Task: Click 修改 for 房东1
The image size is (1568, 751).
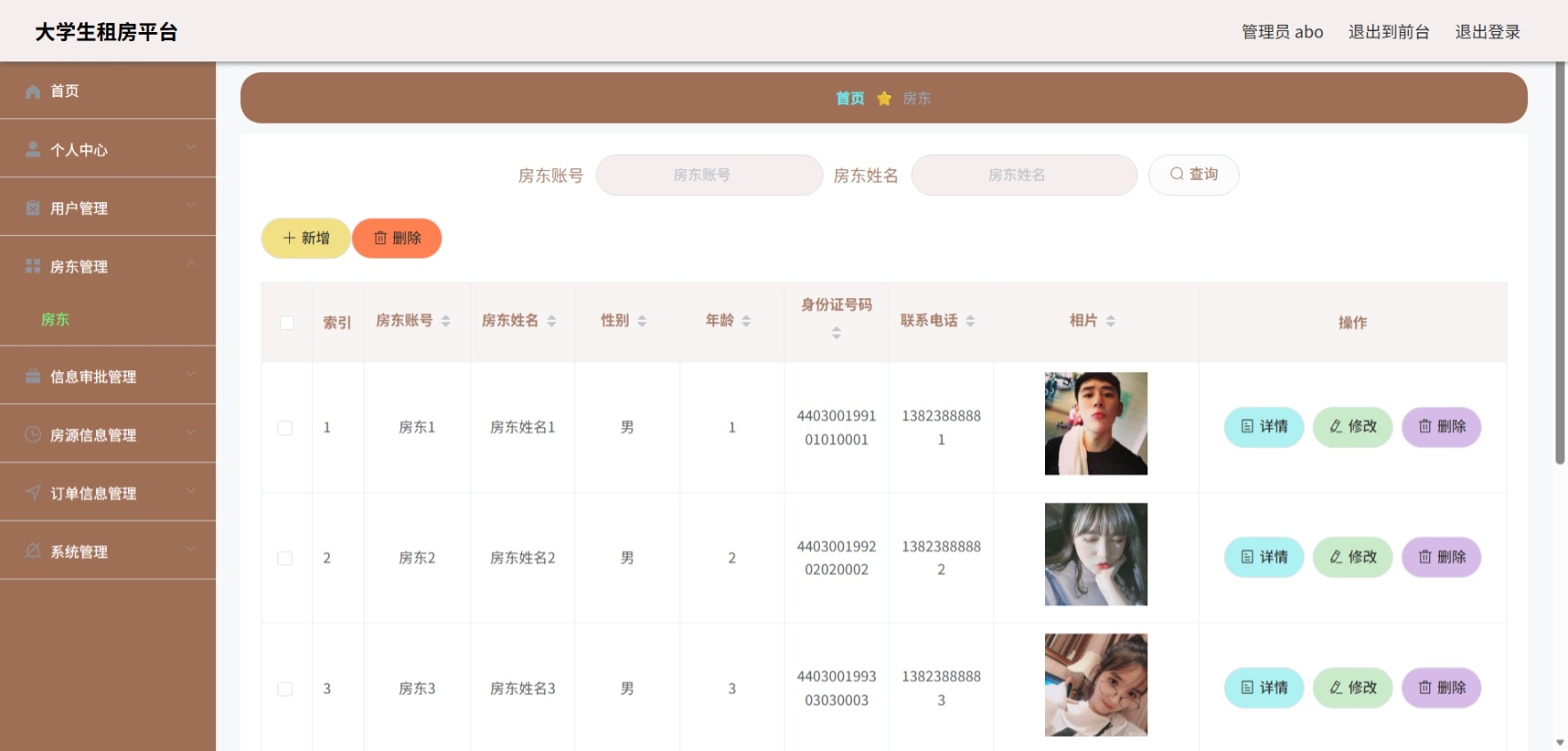Action: tap(1353, 427)
